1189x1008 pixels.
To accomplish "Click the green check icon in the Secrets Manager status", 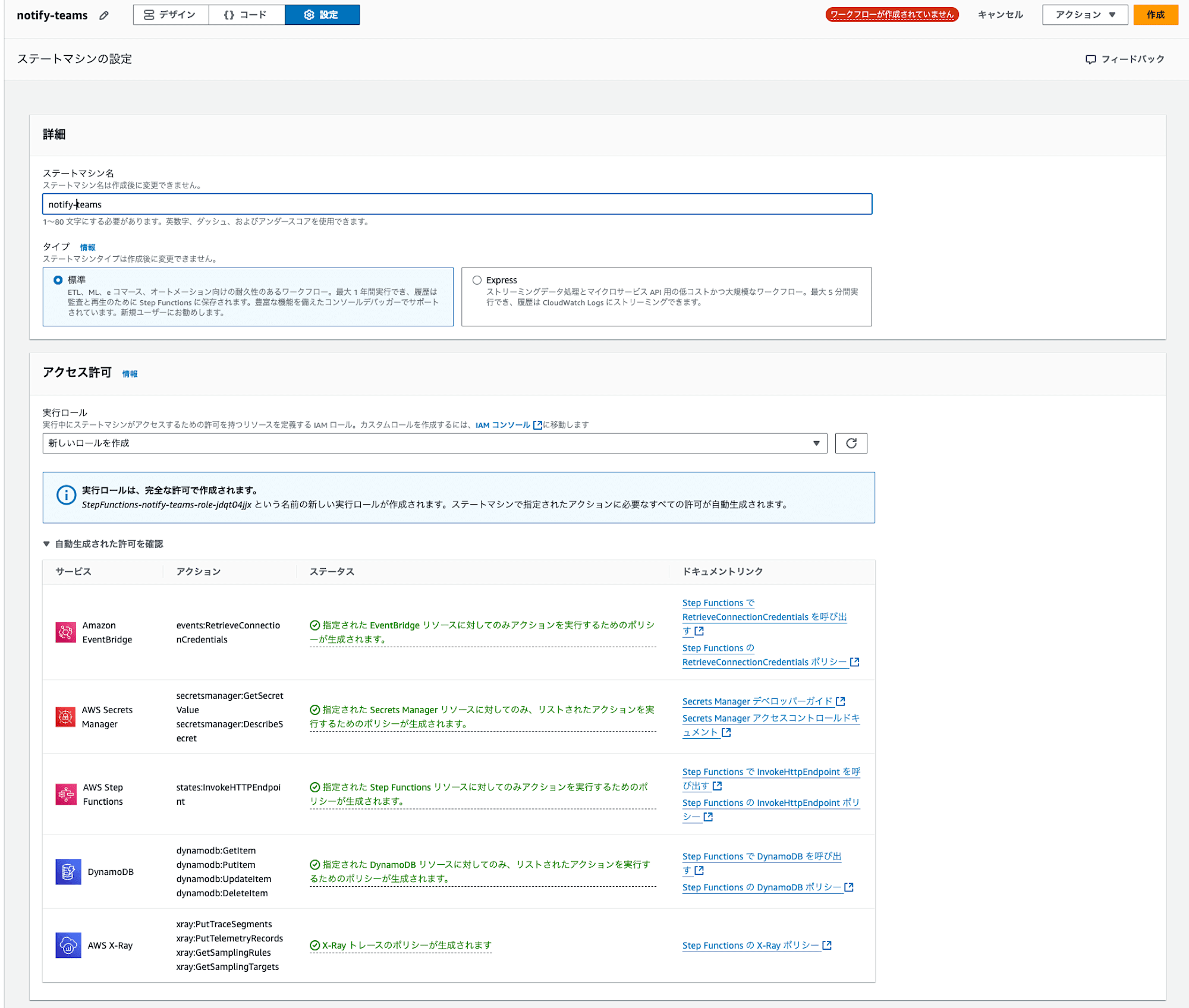I will coord(315,710).
